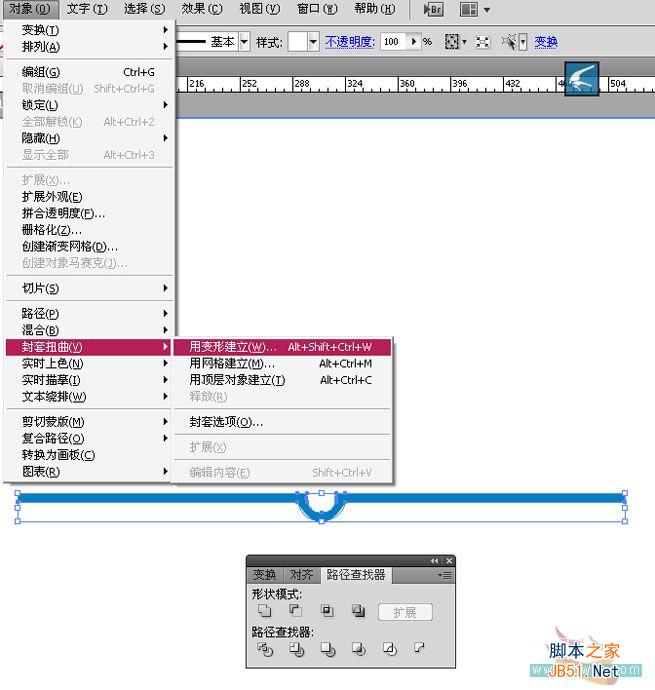Expand the 隐藏(H) submenu
The width and height of the screenshot is (655, 690).
coord(90,139)
